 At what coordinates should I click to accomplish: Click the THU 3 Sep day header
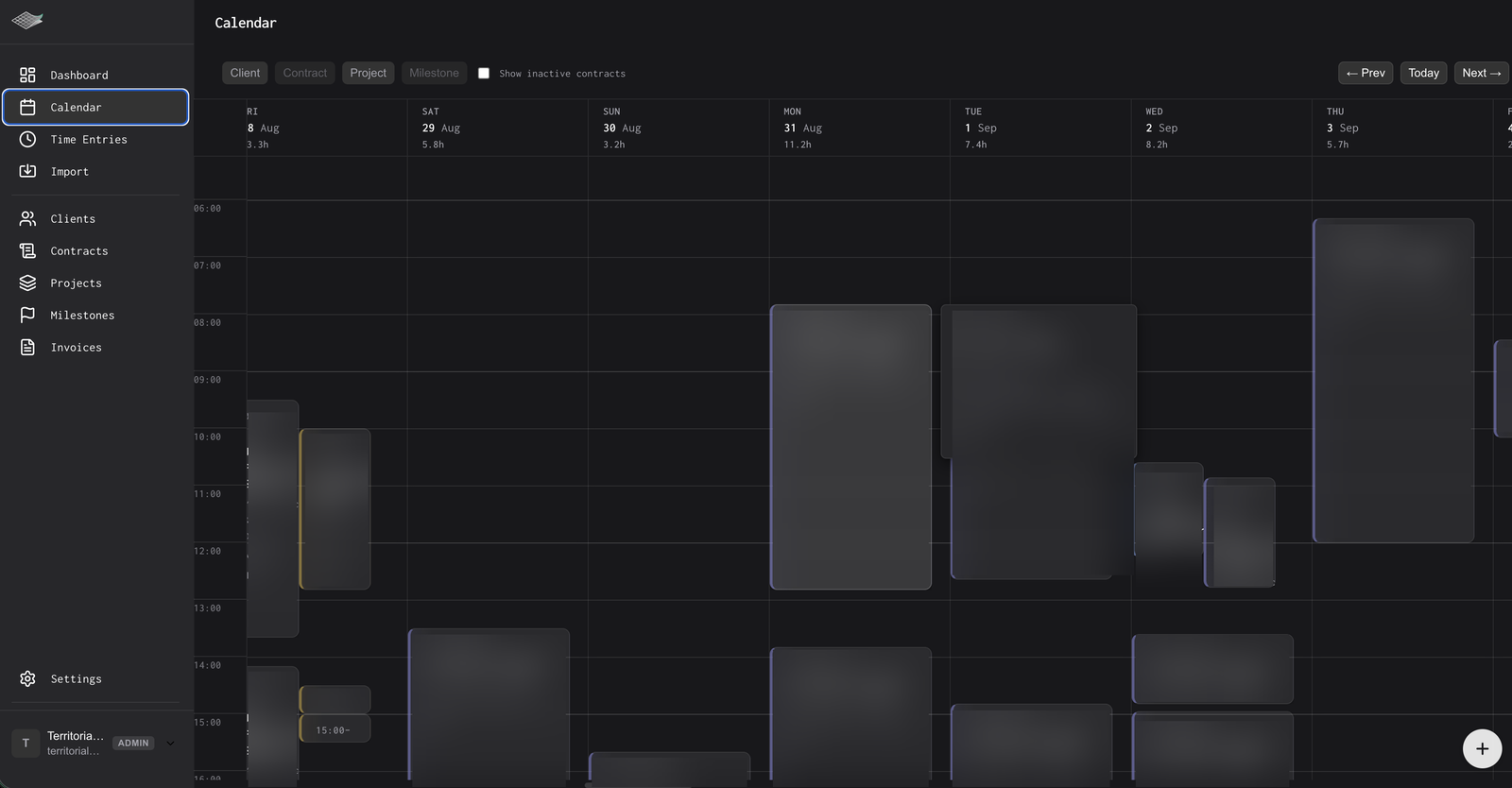[x=1401, y=128]
